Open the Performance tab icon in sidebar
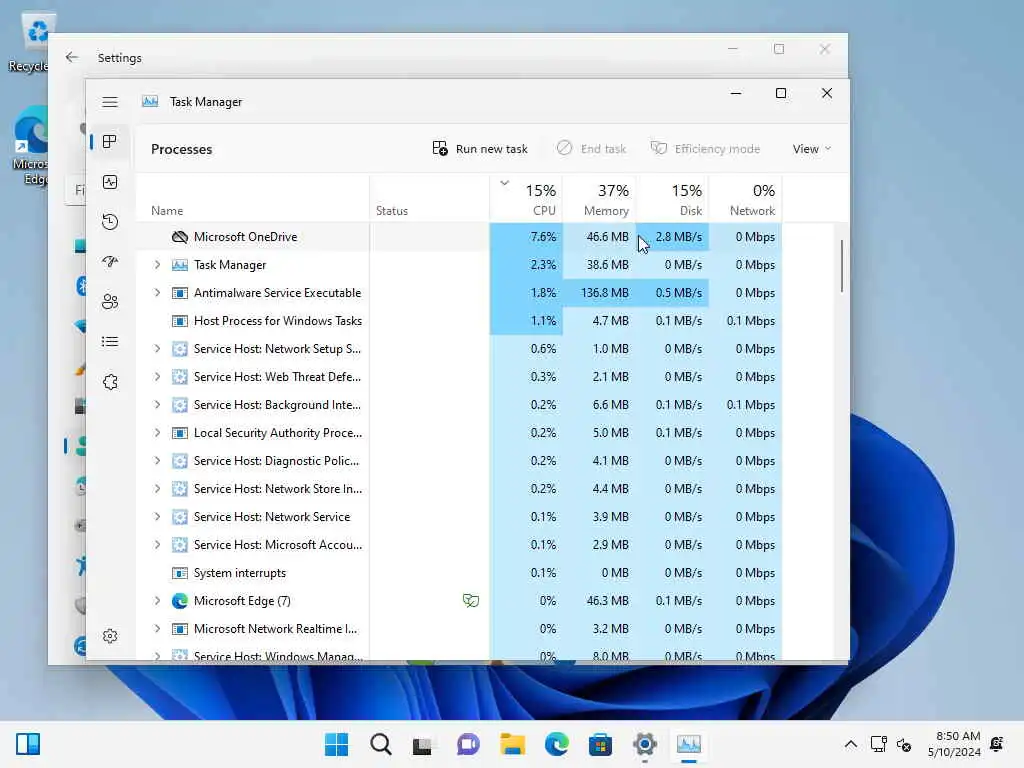 (x=110, y=182)
